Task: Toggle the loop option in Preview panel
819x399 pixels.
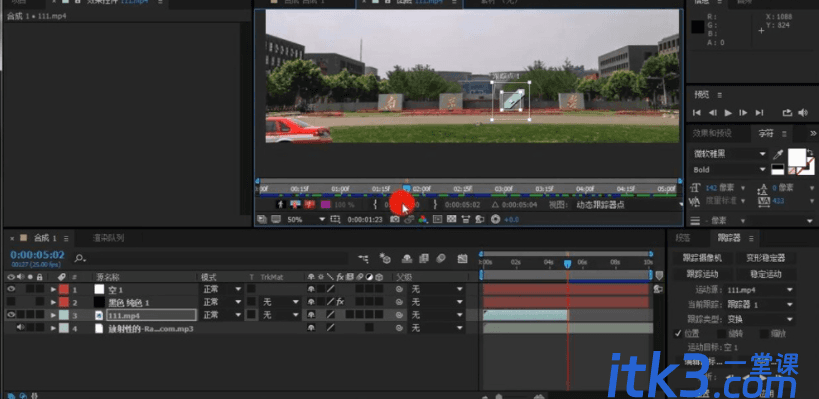Action: [x=787, y=113]
